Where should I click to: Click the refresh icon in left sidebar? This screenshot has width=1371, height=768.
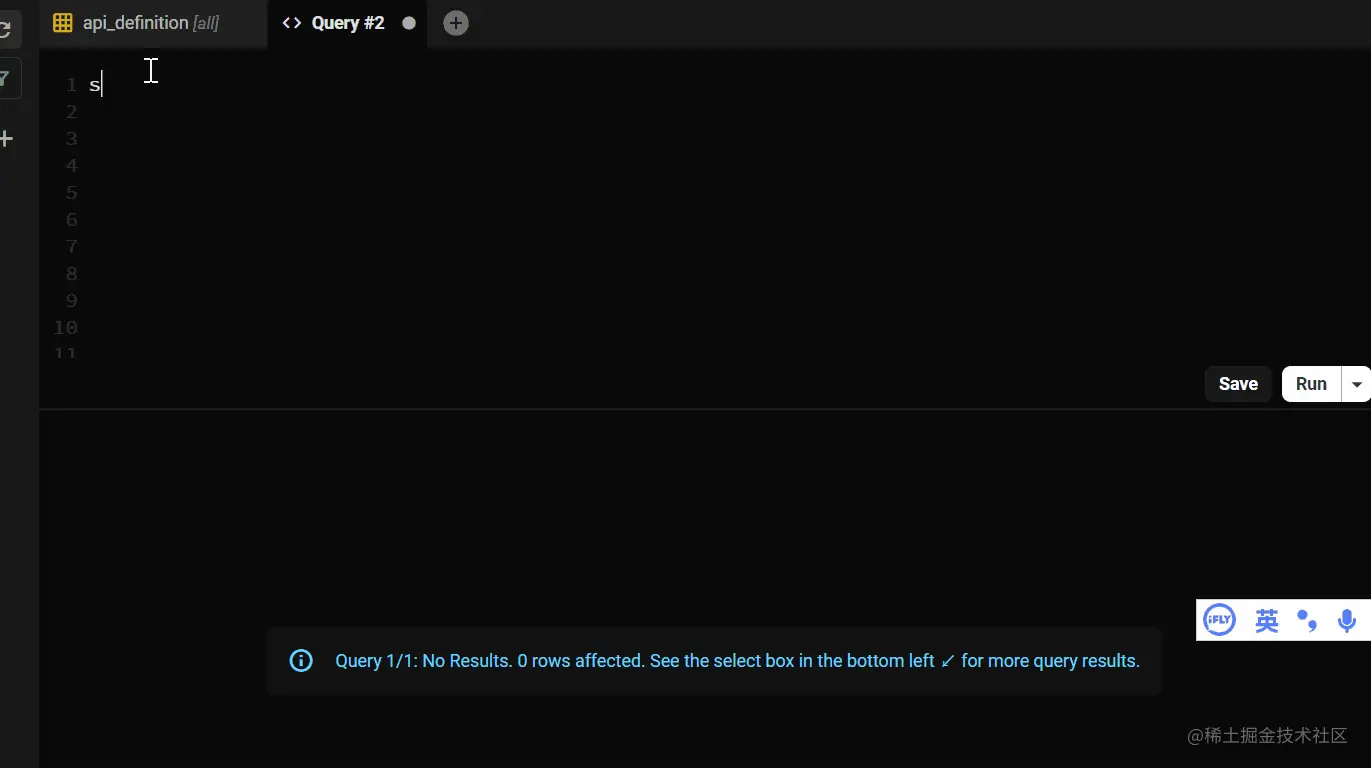[5, 29]
